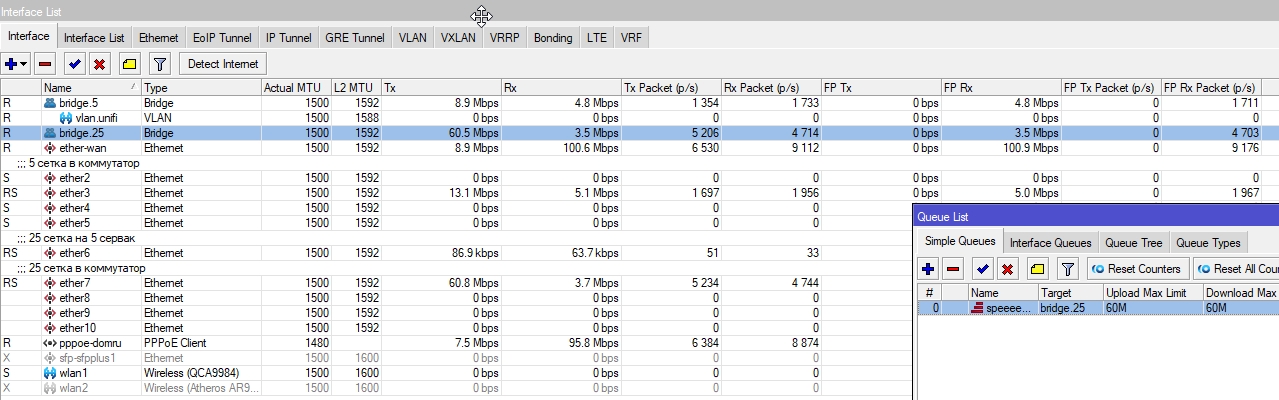Click the wlan1 wireless icon
Viewport: 1279px width, 400px height.
[50, 373]
